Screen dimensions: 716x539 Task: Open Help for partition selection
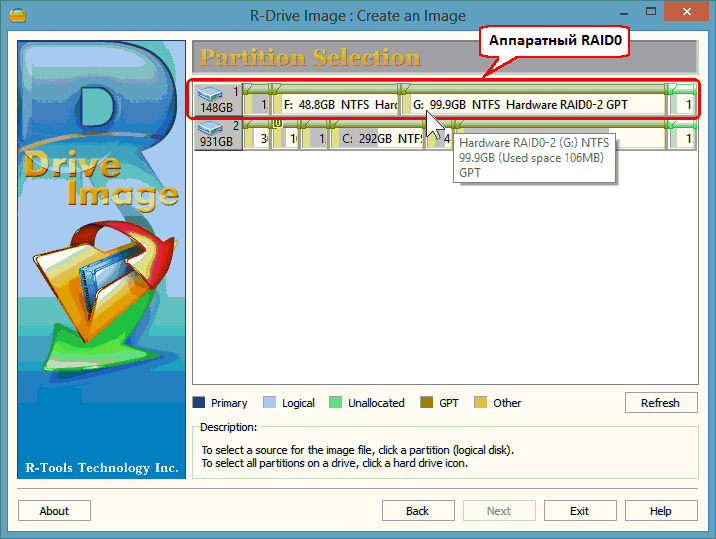(661, 510)
